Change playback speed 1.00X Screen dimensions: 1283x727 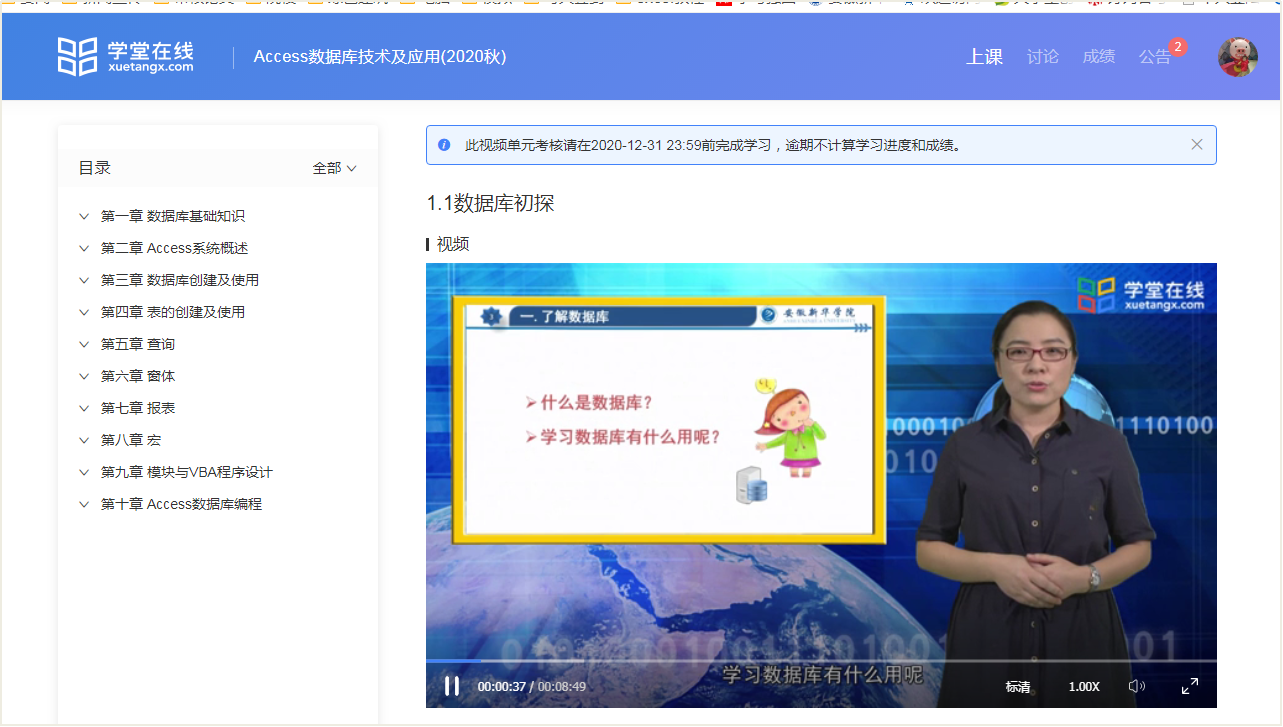(x=1084, y=687)
